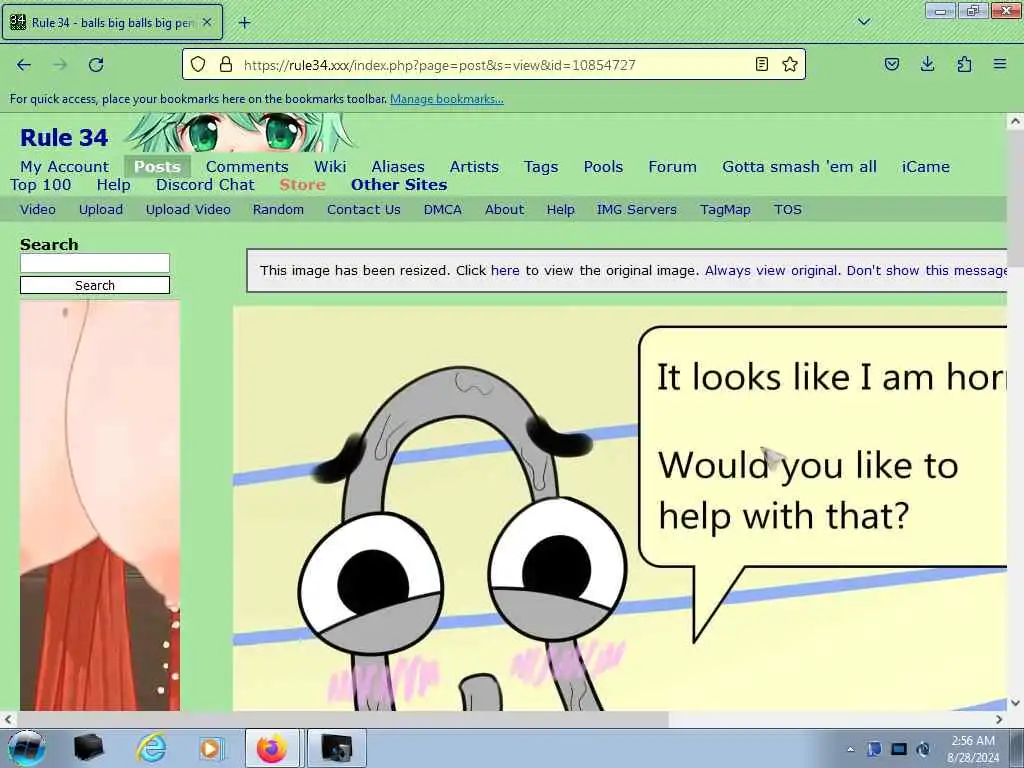The width and height of the screenshot is (1024, 768).
Task: Open the taskbar clock showing 2:56 AM
Action: click(973, 749)
